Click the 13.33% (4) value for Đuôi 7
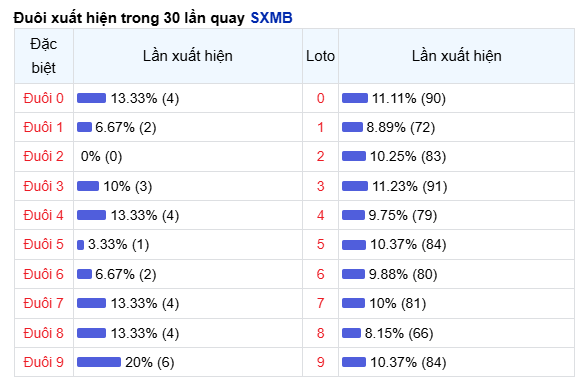This screenshot has width=584, height=381. [x=145, y=303]
